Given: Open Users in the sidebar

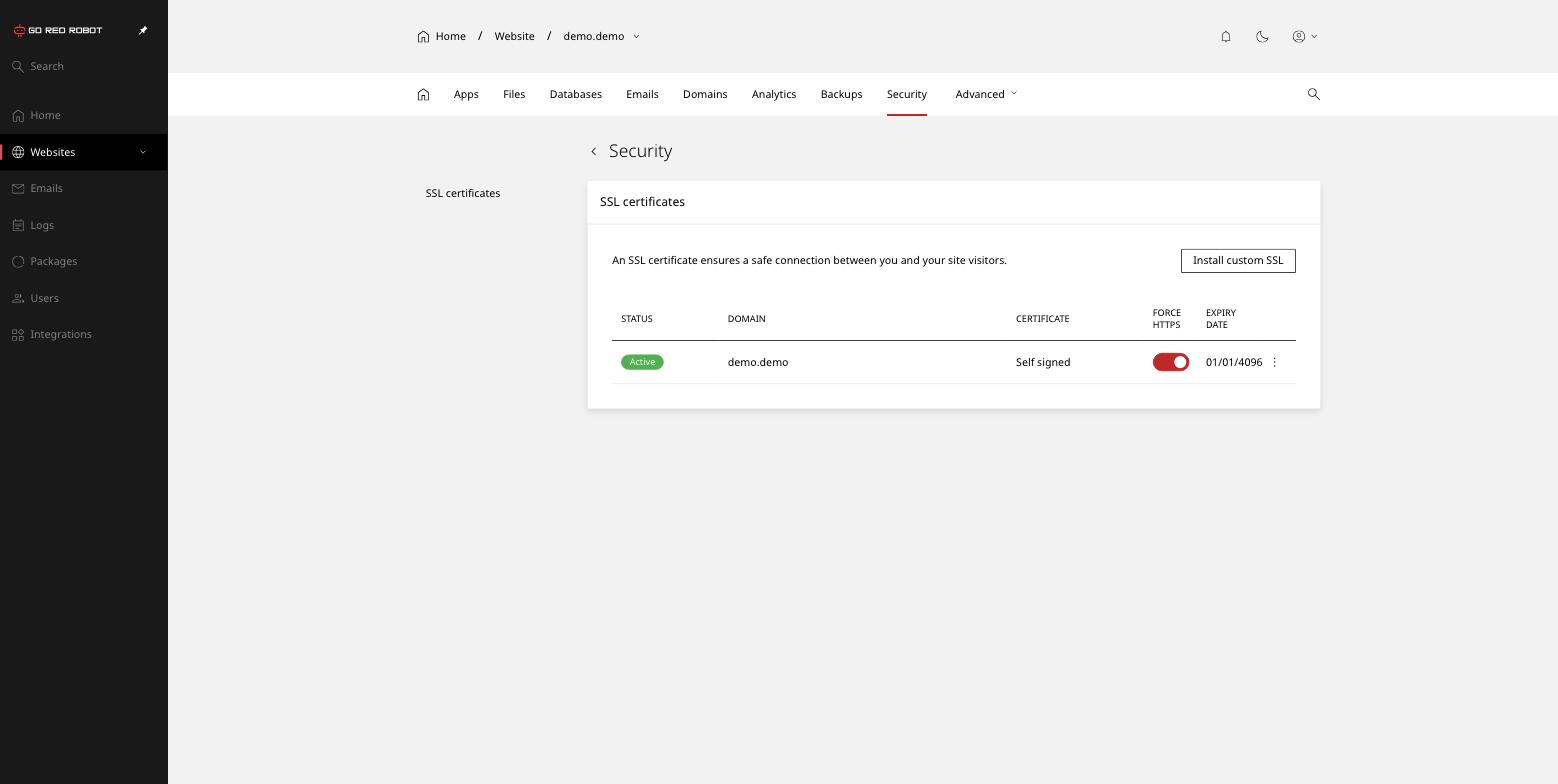Looking at the screenshot, I should 84,298.
